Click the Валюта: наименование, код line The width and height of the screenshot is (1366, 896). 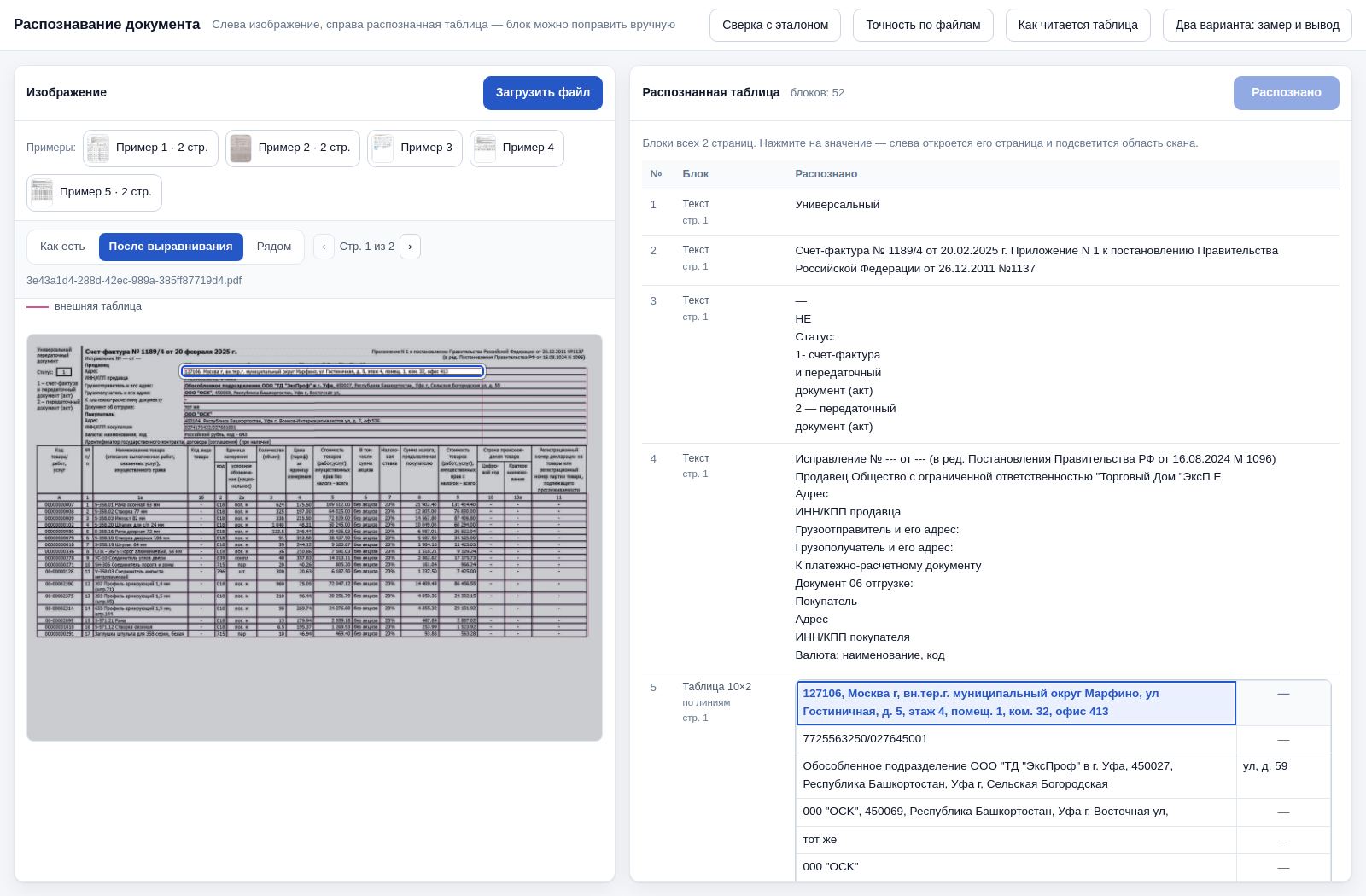(x=869, y=655)
